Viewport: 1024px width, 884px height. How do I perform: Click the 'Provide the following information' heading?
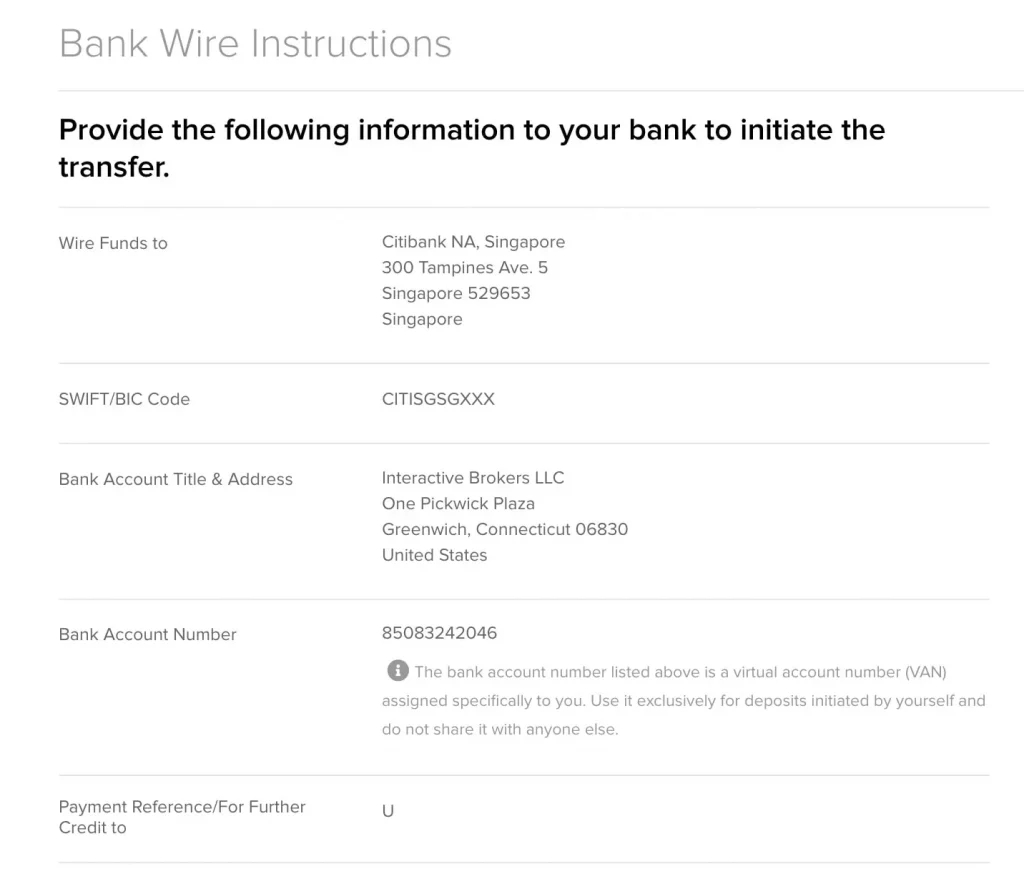click(x=471, y=148)
